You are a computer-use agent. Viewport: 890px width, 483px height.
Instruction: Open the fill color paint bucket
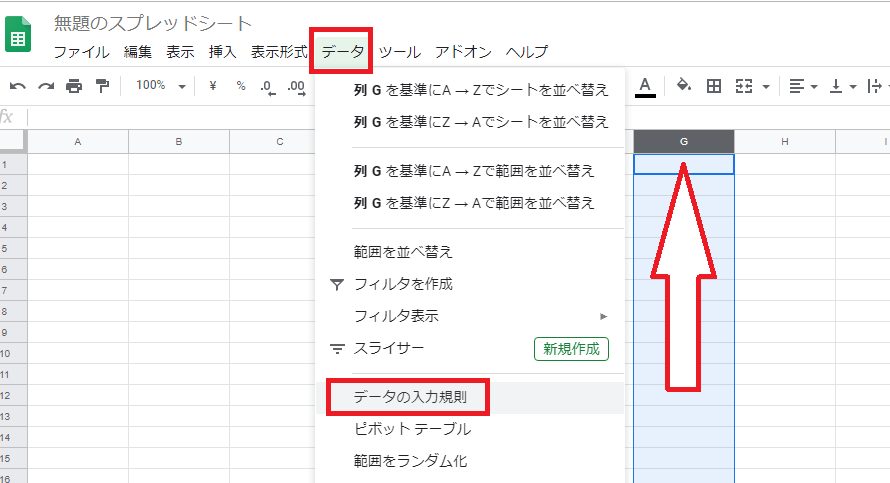683,86
